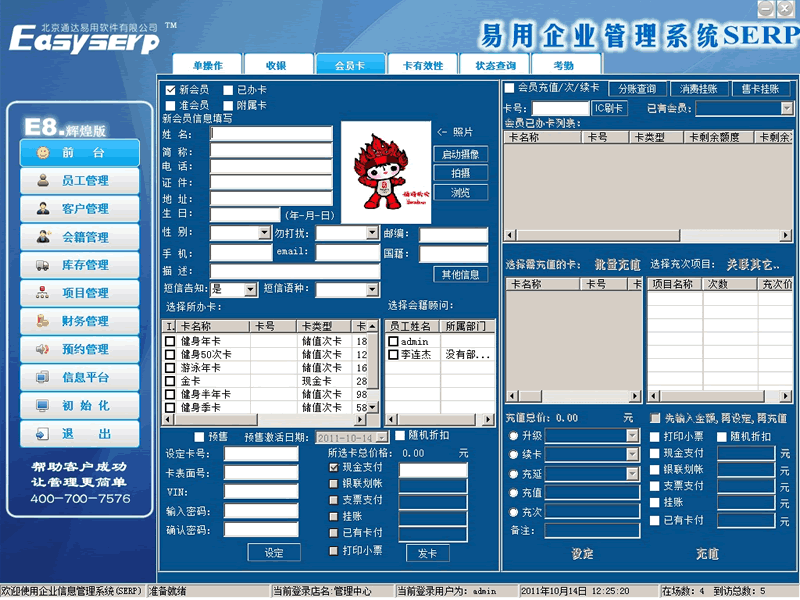Click the speaker icon beside 预约管理

42,349
